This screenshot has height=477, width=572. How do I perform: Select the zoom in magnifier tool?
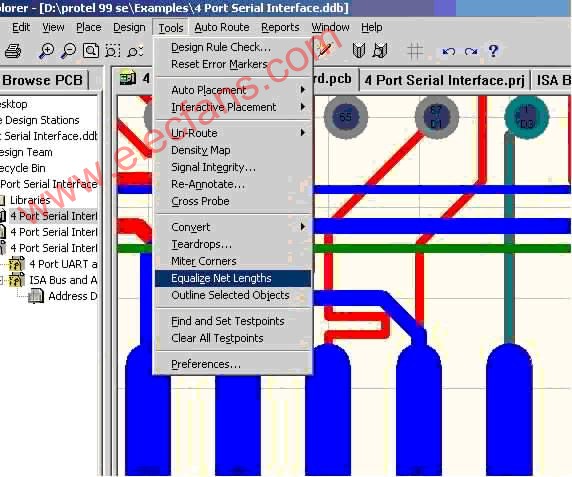coord(46,51)
